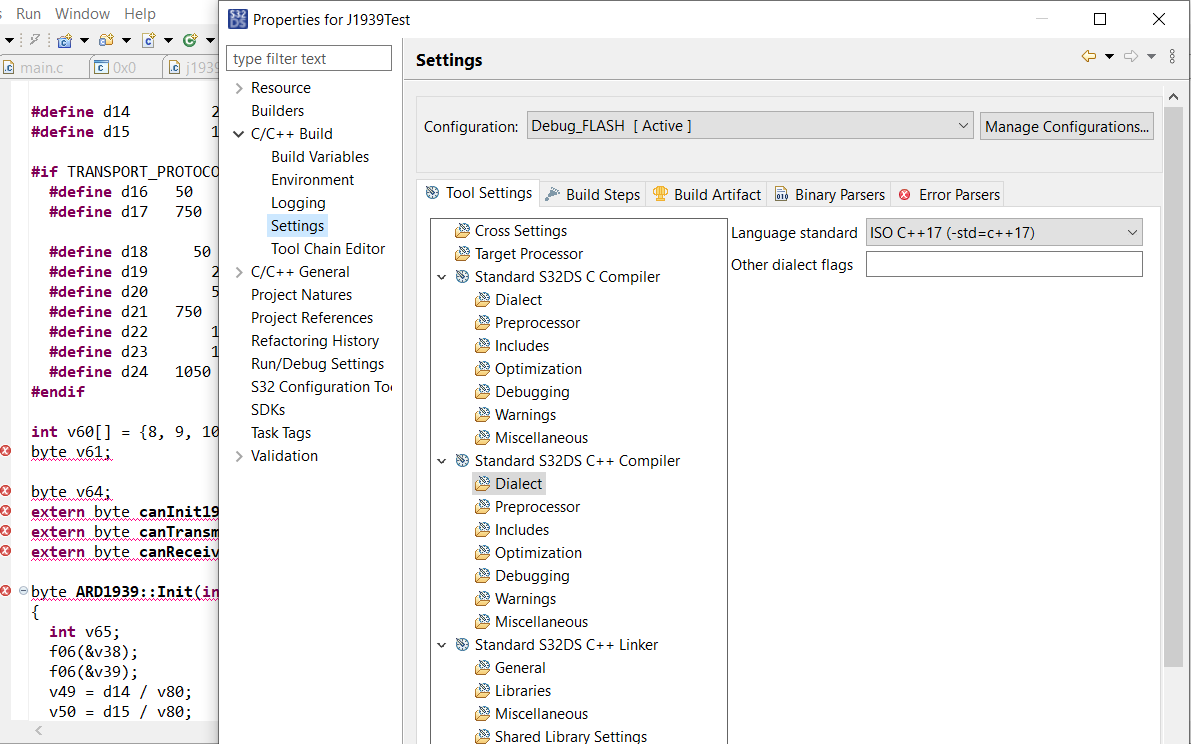Click the yellow back navigation arrow

1089,57
